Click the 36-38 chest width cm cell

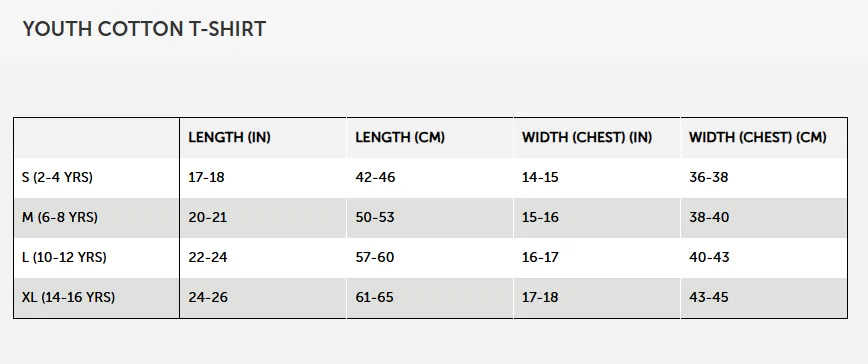coord(709,178)
